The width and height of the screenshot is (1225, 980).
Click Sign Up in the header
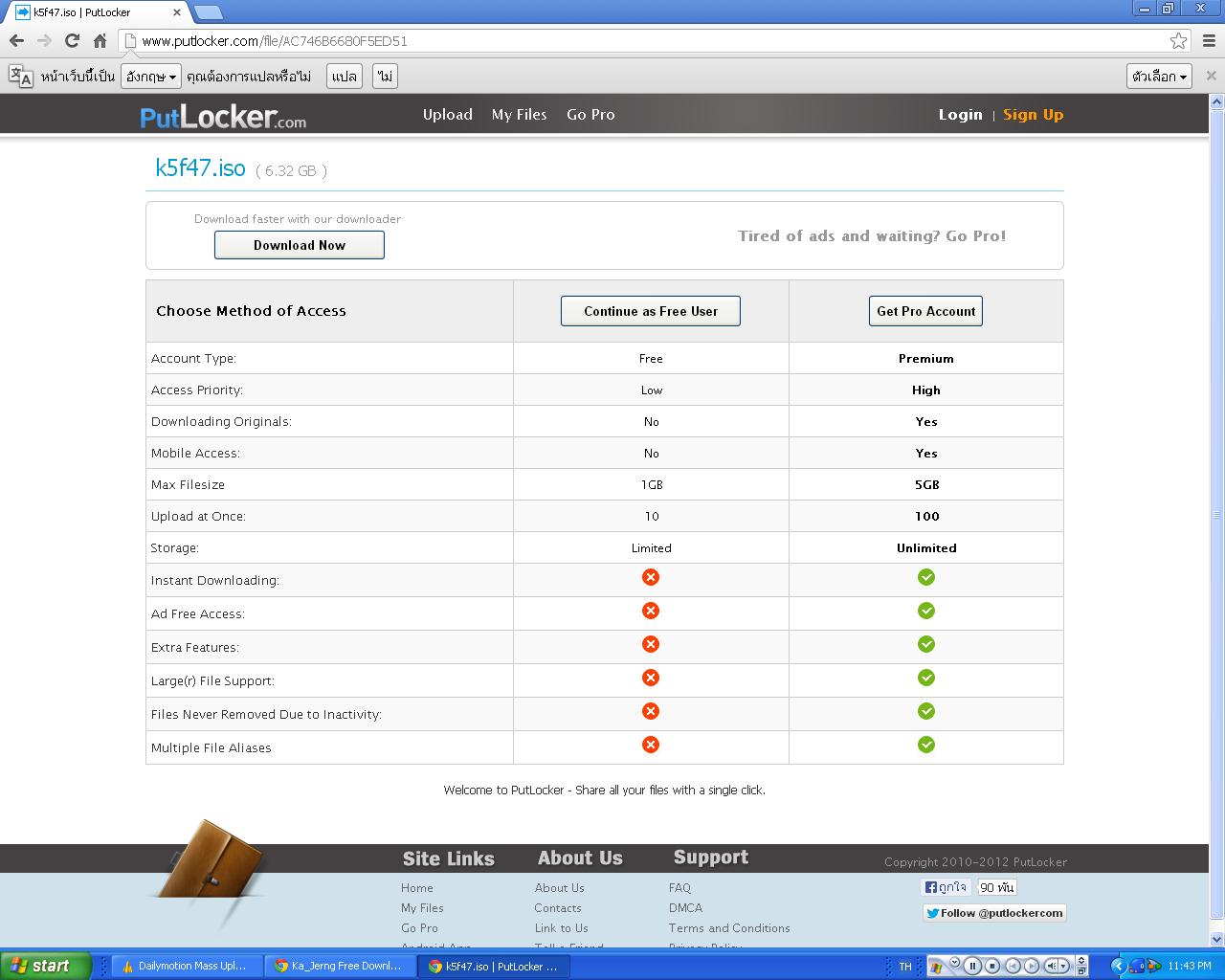coord(1034,115)
